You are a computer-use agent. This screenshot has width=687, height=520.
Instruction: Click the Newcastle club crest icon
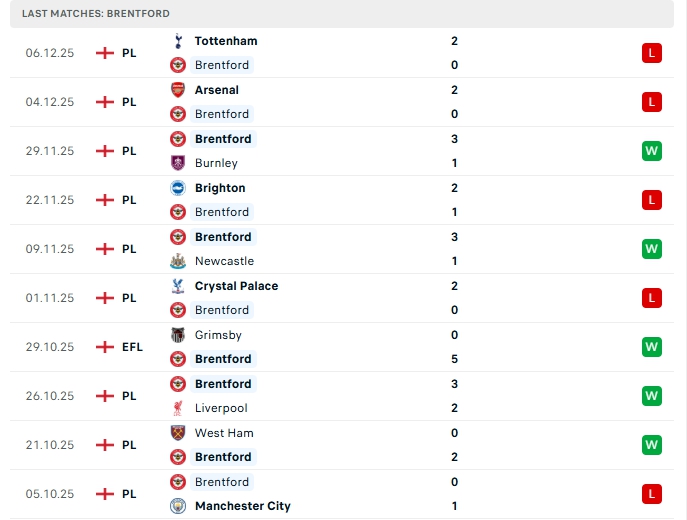(178, 261)
